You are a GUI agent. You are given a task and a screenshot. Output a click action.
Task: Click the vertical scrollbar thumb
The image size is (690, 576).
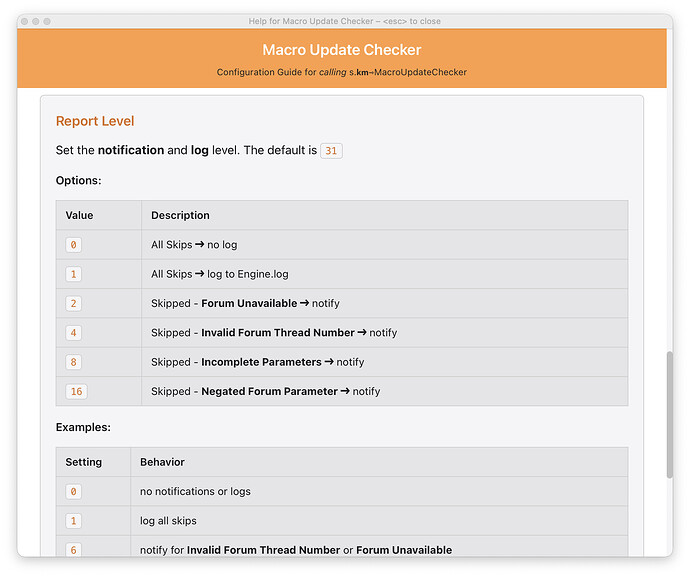[669, 414]
